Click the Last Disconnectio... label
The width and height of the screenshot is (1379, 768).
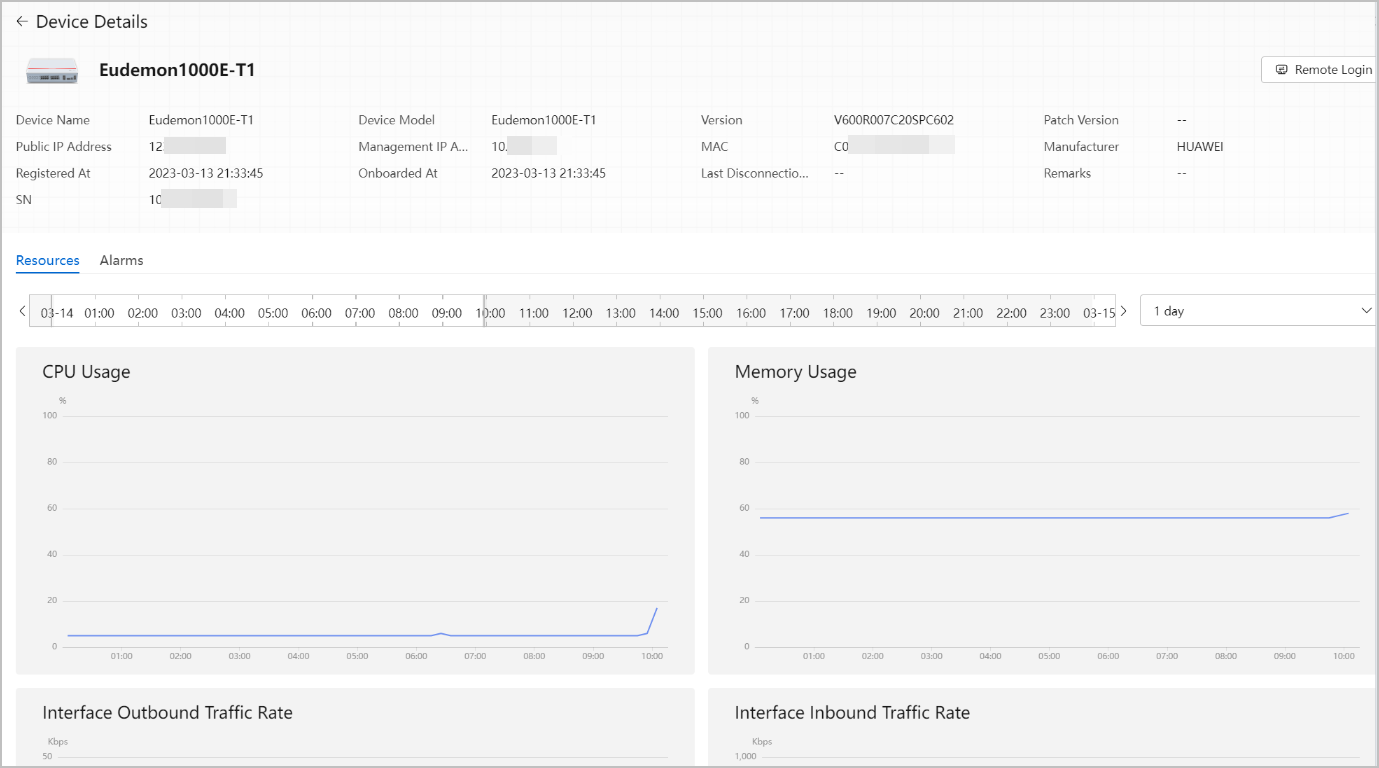click(755, 173)
